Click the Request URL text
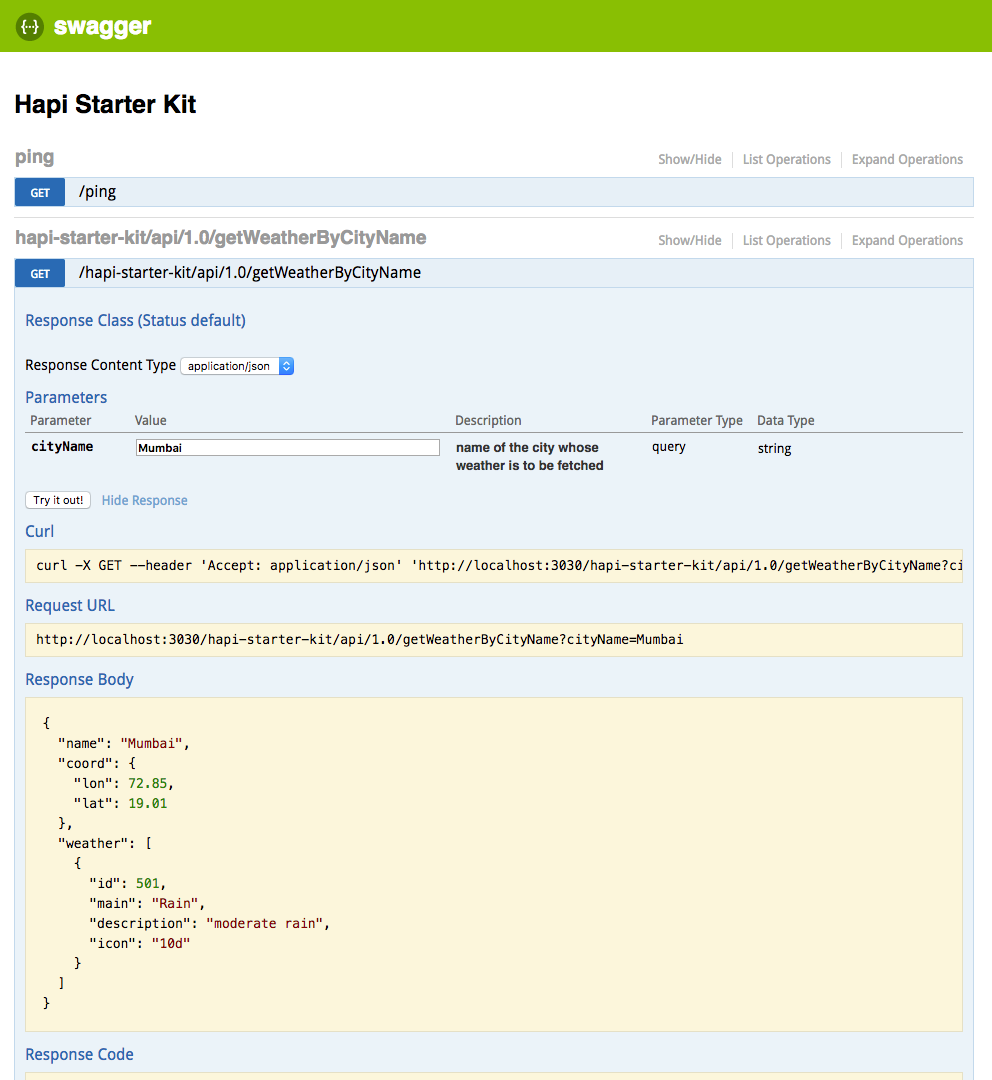 (x=360, y=640)
